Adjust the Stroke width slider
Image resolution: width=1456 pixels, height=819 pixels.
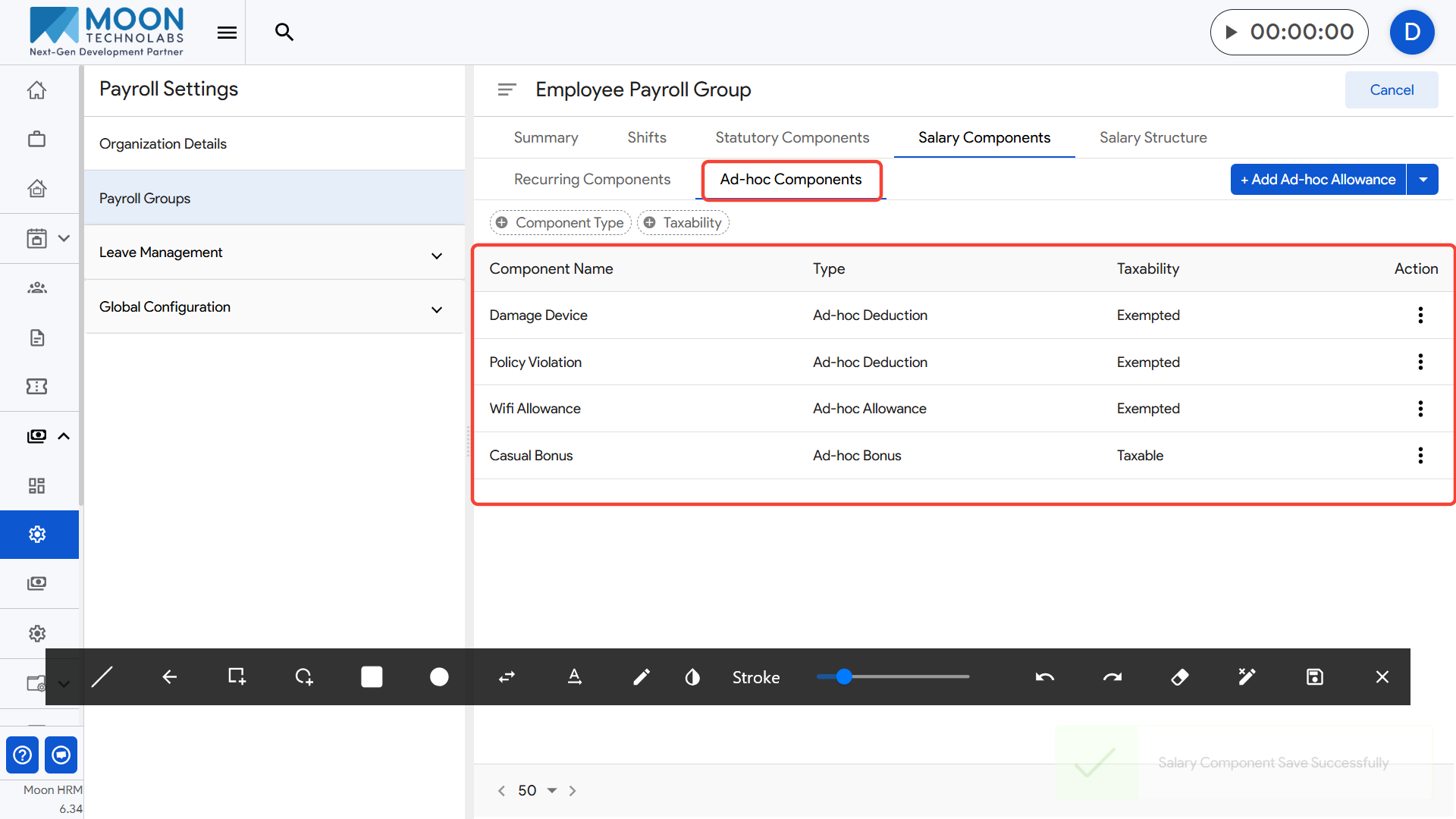pyautogui.click(x=844, y=676)
